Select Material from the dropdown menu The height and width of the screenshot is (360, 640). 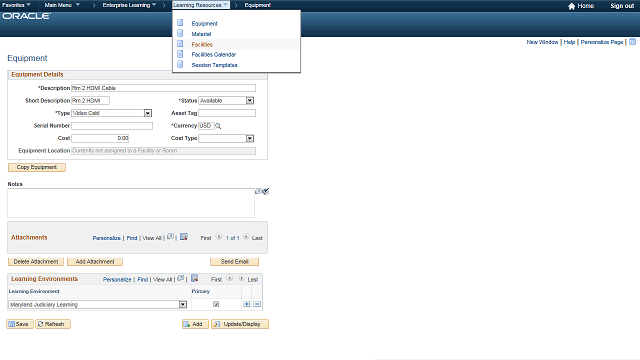[201, 34]
